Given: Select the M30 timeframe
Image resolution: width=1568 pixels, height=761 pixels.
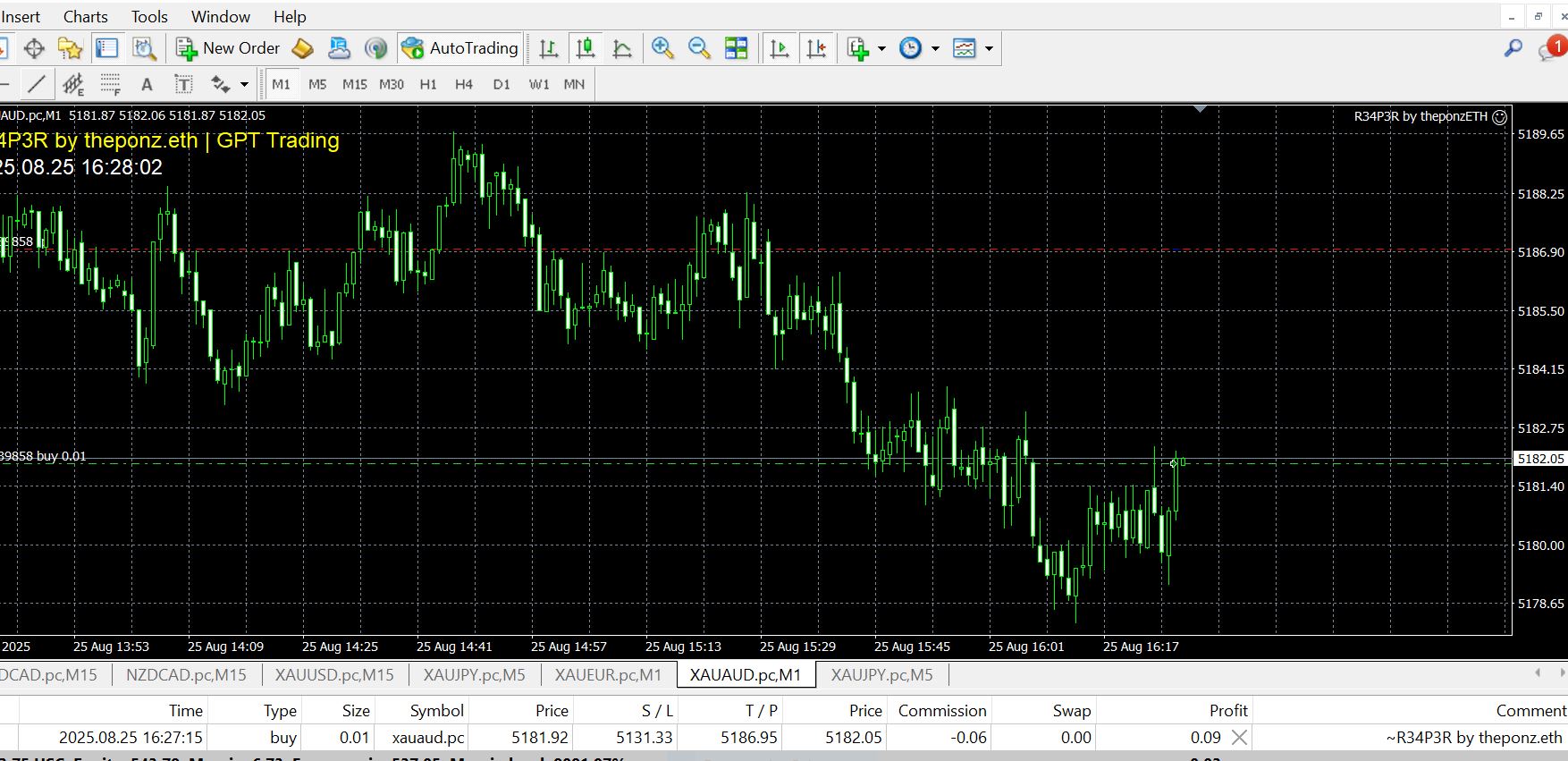Looking at the screenshot, I should pos(392,84).
